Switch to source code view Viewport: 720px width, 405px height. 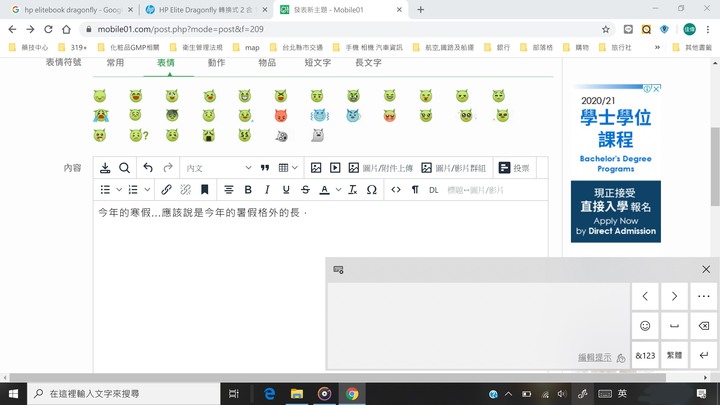[396, 190]
